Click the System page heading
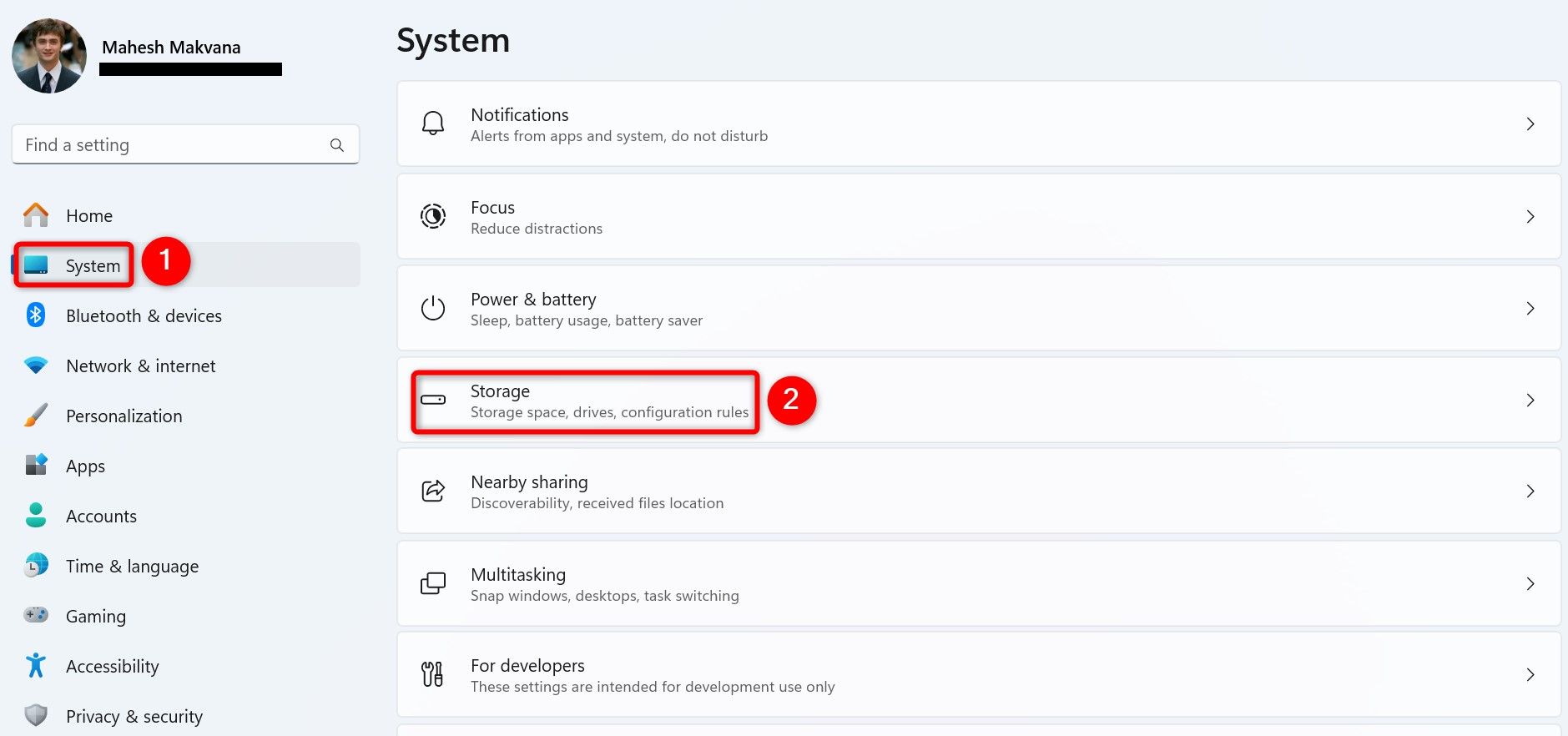1568x736 pixels. click(x=453, y=41)
